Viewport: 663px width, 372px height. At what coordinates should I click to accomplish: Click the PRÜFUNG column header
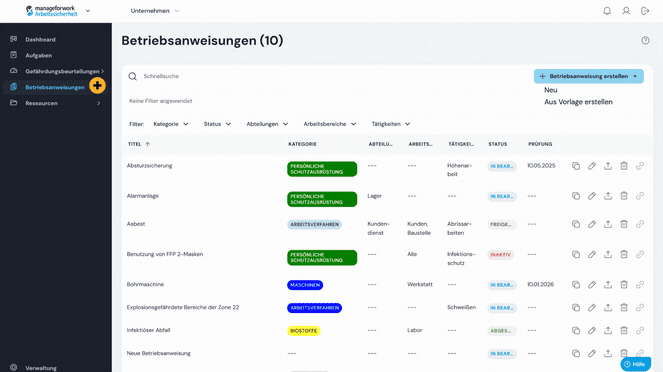pos(540,144)
